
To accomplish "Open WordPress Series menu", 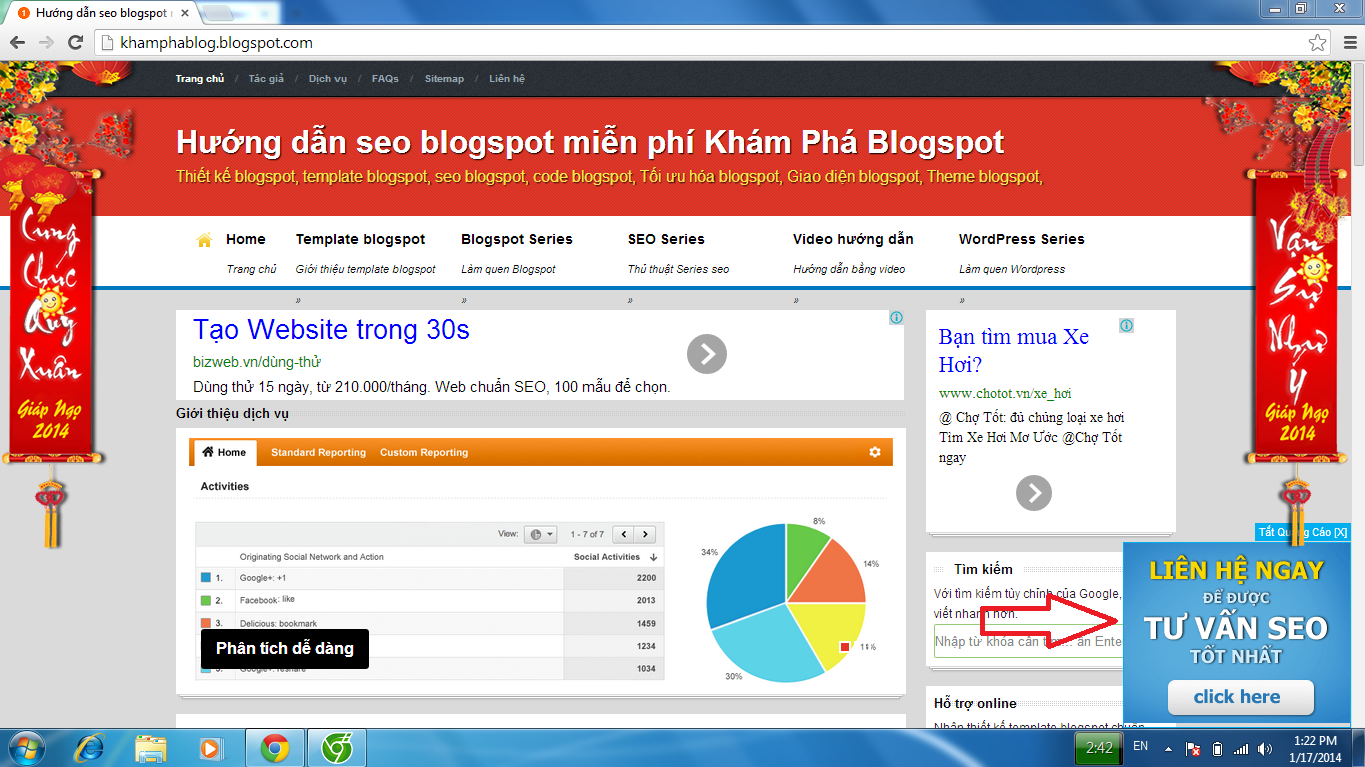I will (1022, 239).
